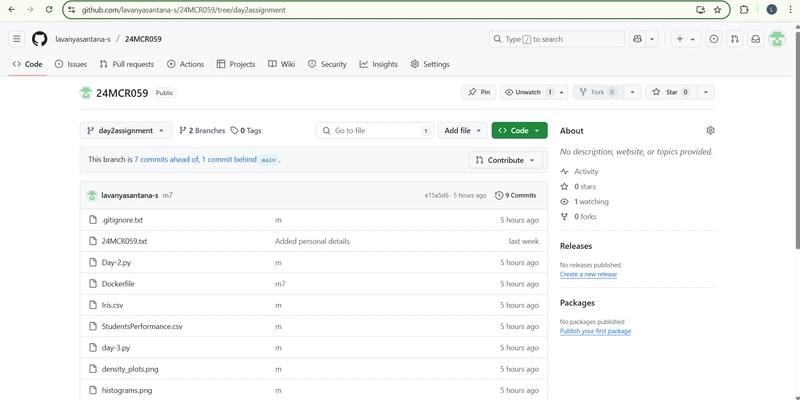Screen dimensions: 800x400
Task: Switch to the Wiki tab
Action: coord(282,64)
